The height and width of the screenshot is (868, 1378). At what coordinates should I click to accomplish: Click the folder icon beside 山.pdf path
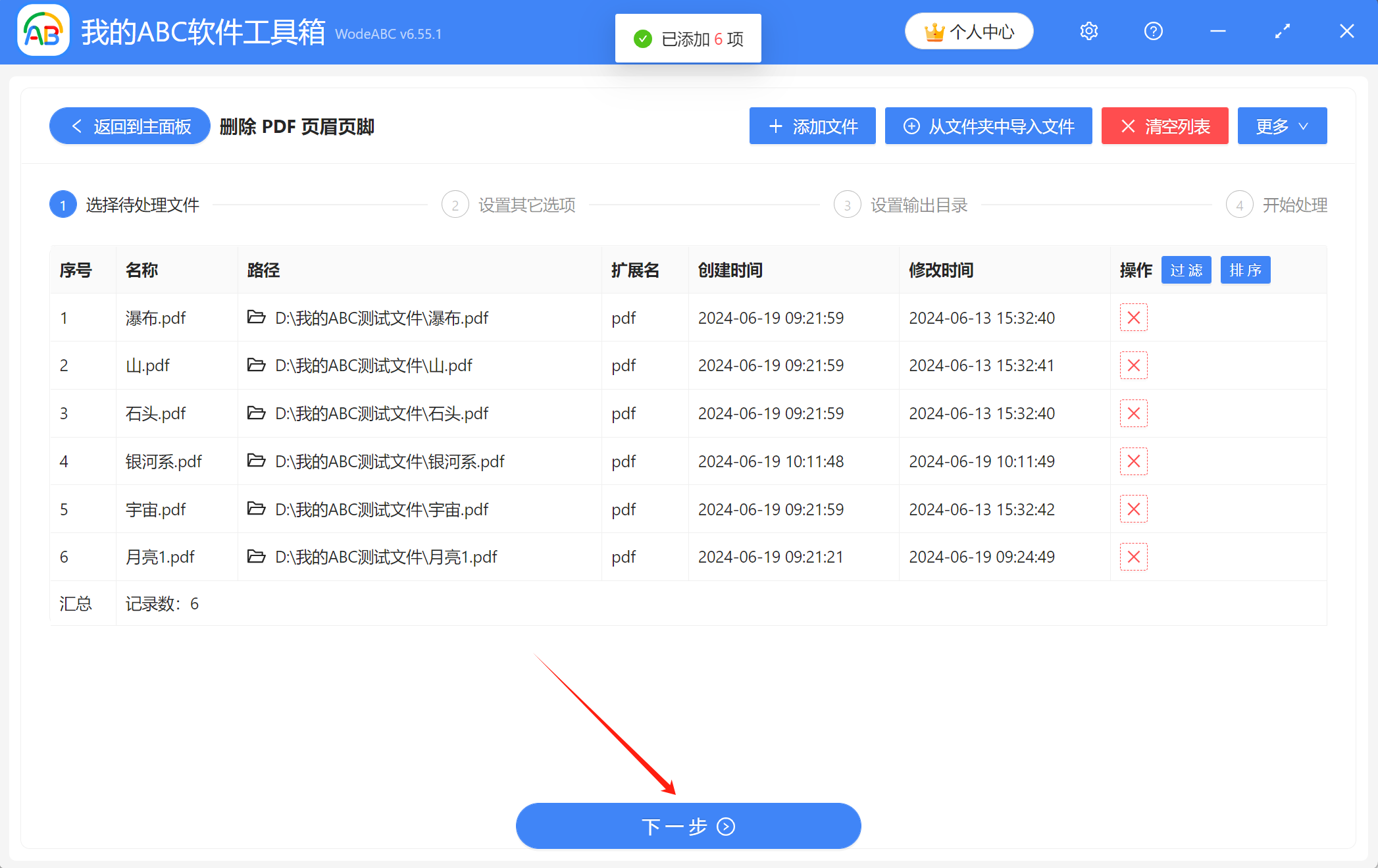[x=256, y=365]
